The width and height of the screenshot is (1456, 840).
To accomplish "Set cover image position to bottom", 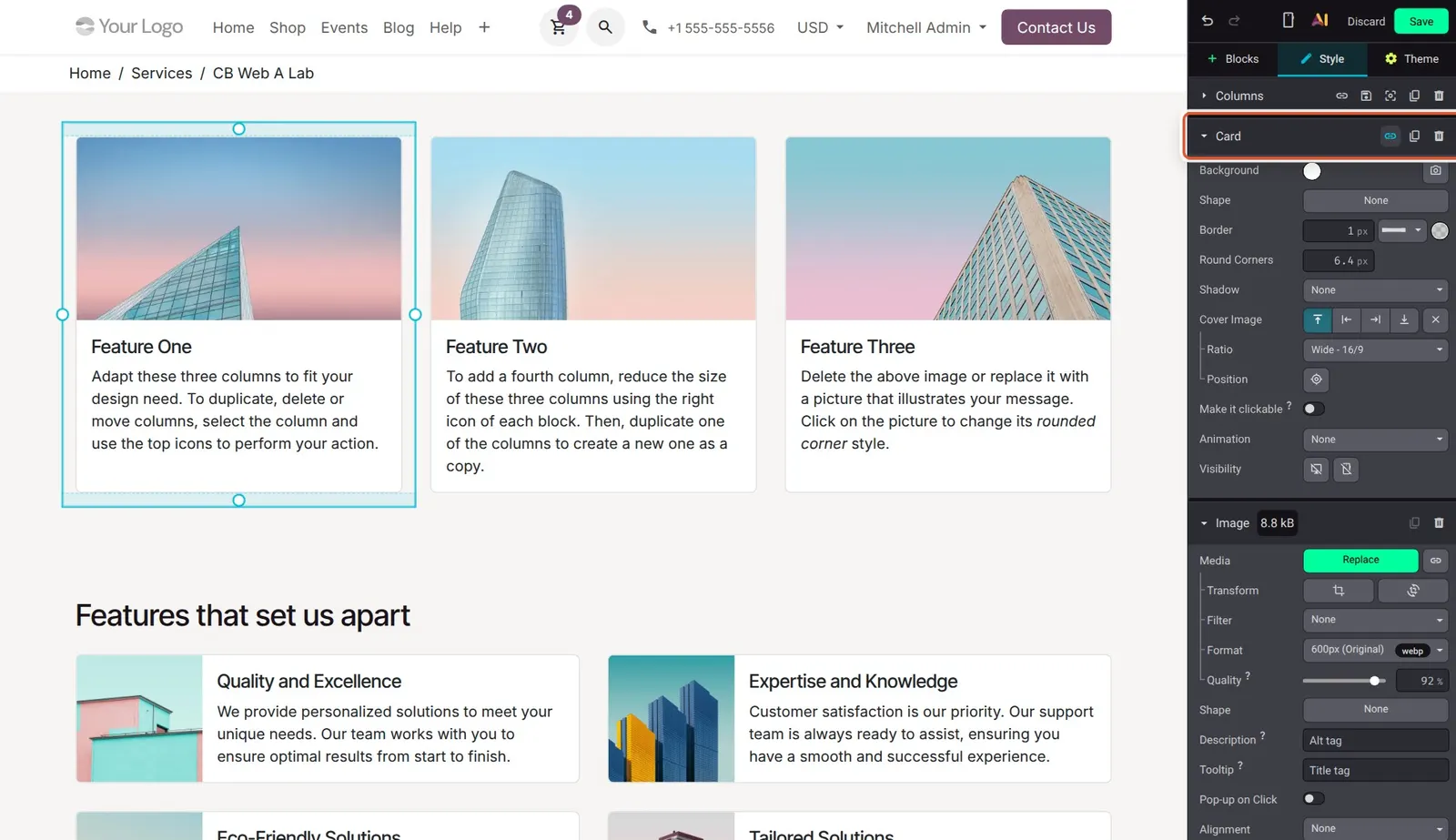I will click(x=1404, y=319).
